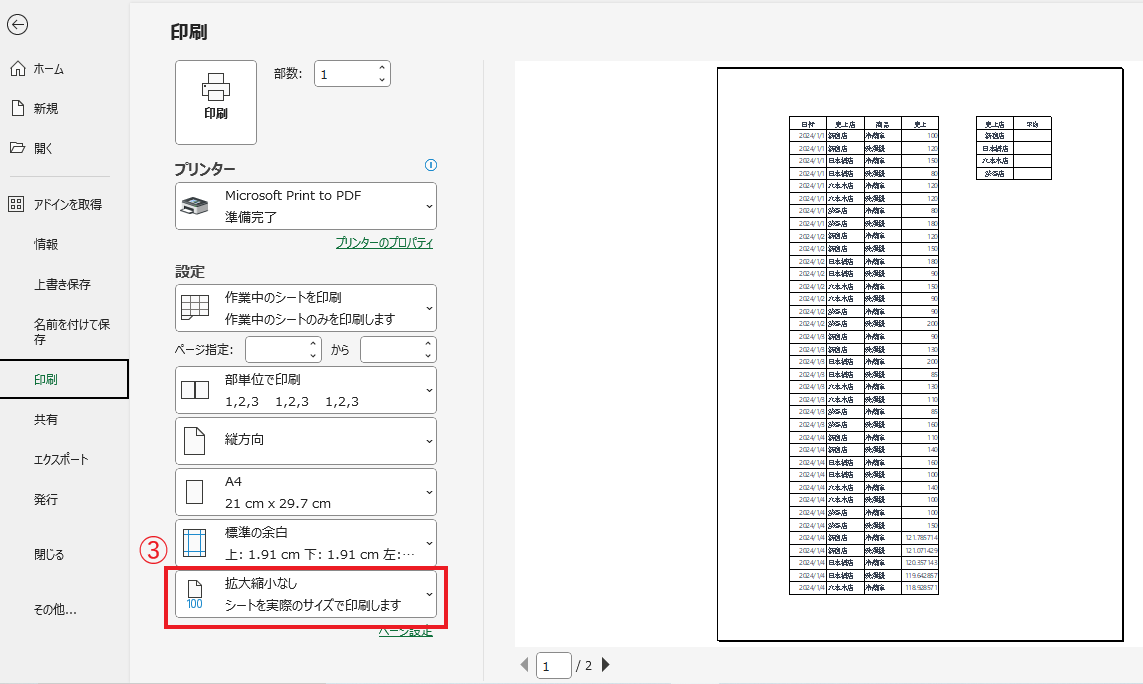Viewport: 1143px width, 684px height.
Task: Open the 標準の余白 margins dropdown
Action: tap(305, 543)
